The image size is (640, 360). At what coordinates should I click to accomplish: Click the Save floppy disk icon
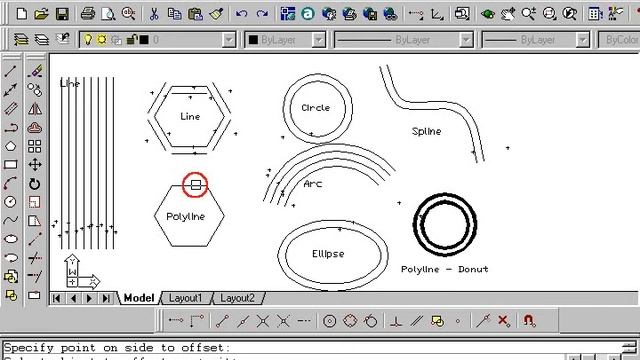pyautogui.click(x=62, y=14)
